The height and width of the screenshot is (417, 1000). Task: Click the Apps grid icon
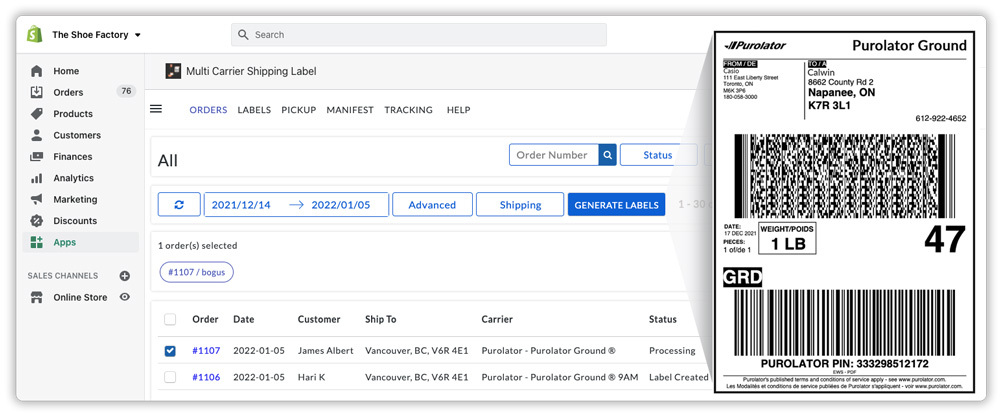36,242
